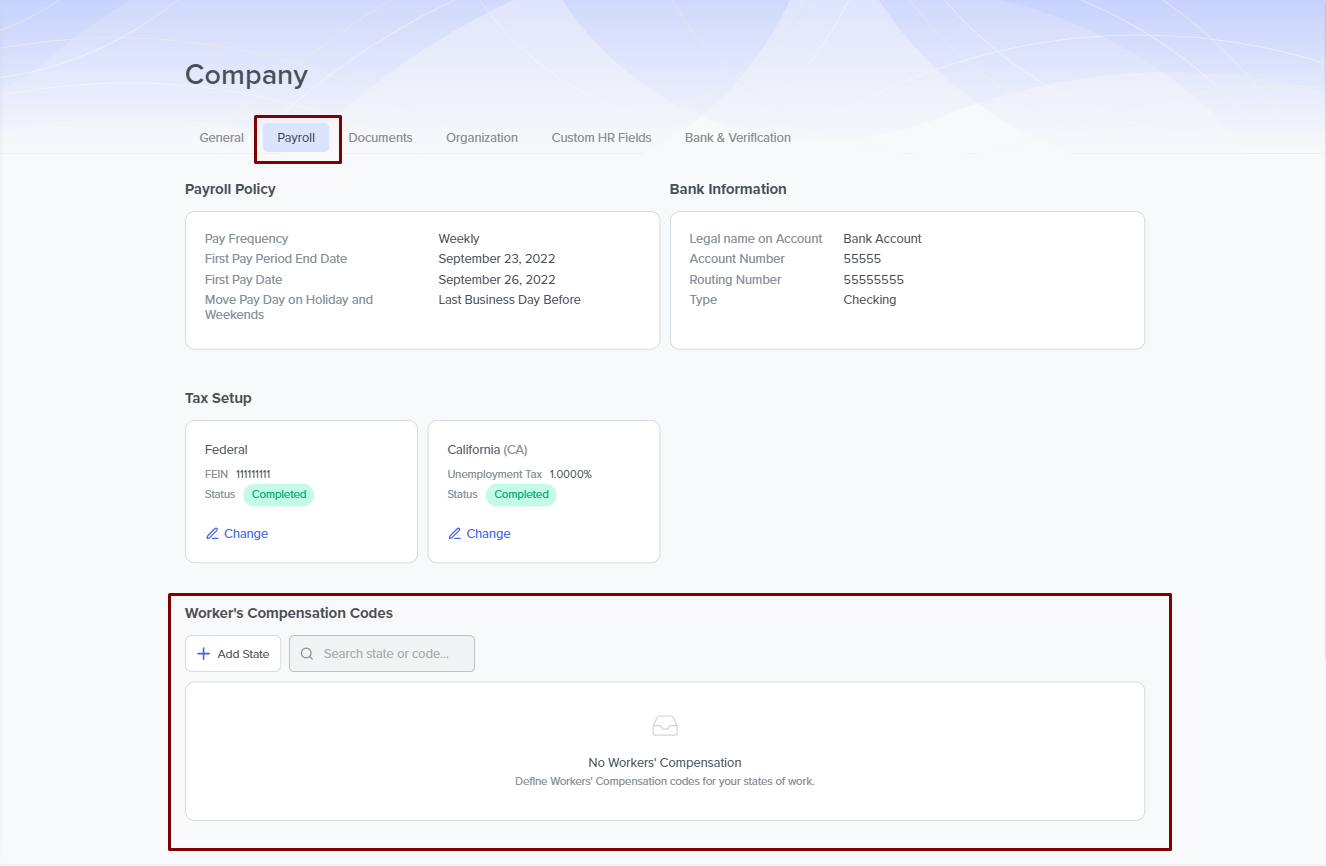Click the empty inbox tray icon
The image size is (1326, 866).
[x=665, y=726]
